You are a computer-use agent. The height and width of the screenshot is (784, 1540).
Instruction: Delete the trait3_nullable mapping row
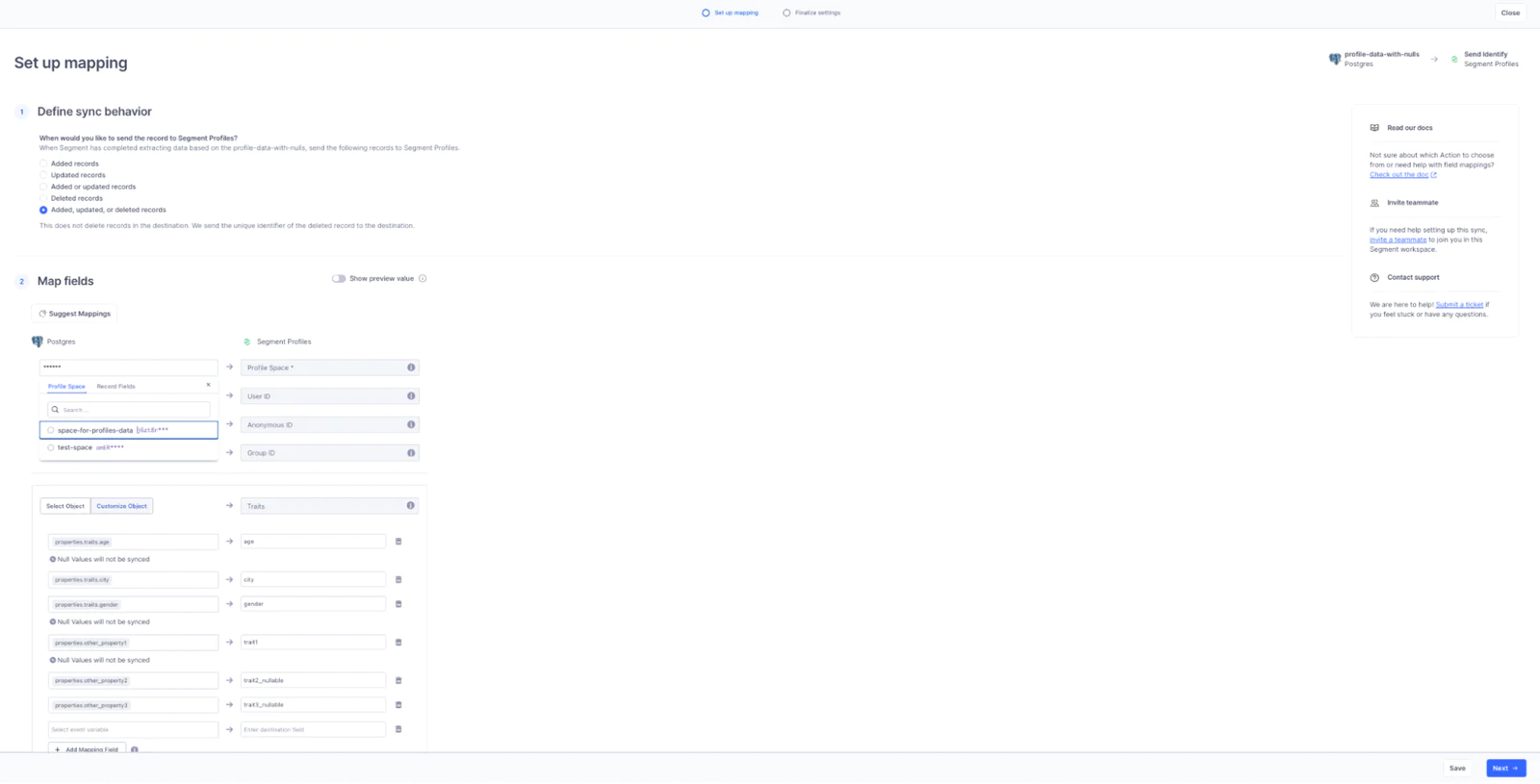(x=398, y=705)
